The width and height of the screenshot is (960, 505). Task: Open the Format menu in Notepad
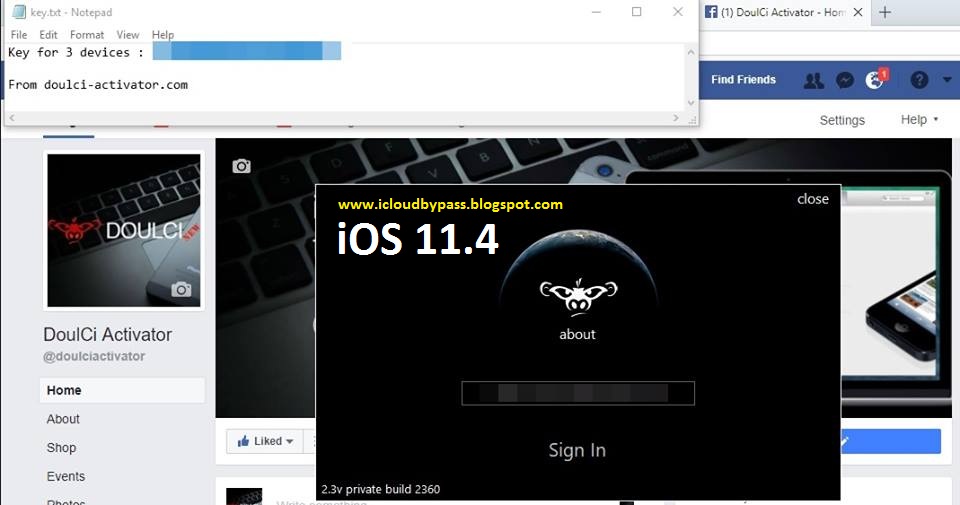coord(86,35)
